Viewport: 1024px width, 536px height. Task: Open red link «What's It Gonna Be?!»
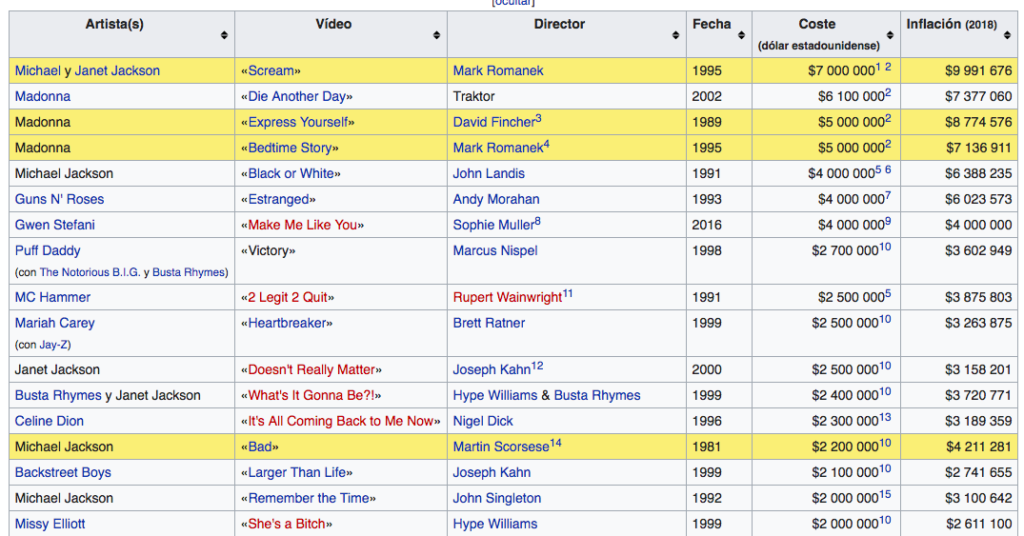click(311, 396)
